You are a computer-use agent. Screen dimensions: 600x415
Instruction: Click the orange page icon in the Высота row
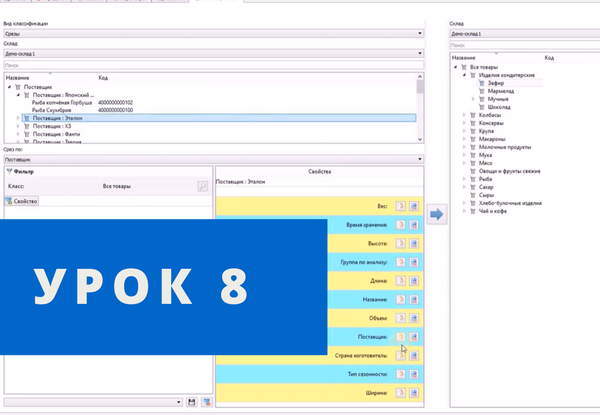point(401,243)
